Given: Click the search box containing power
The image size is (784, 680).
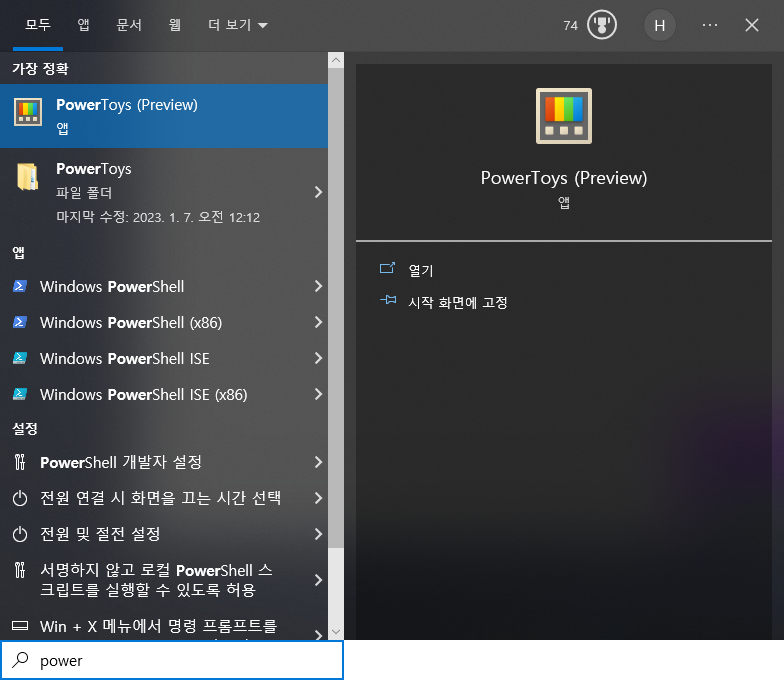Looking at the screenshot, I should (x=172, y=660).
